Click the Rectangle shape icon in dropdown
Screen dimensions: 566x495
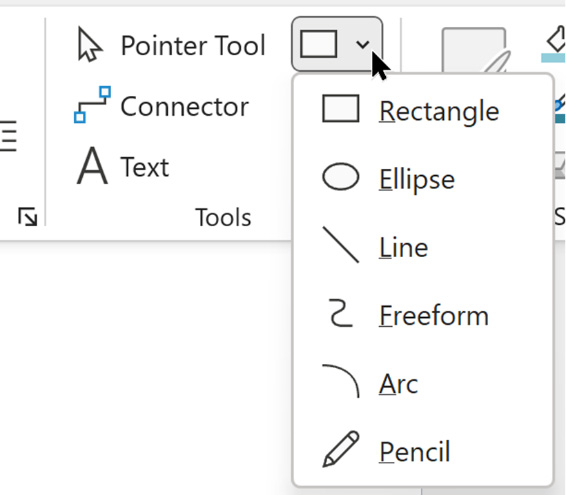(x=340, y=109)
